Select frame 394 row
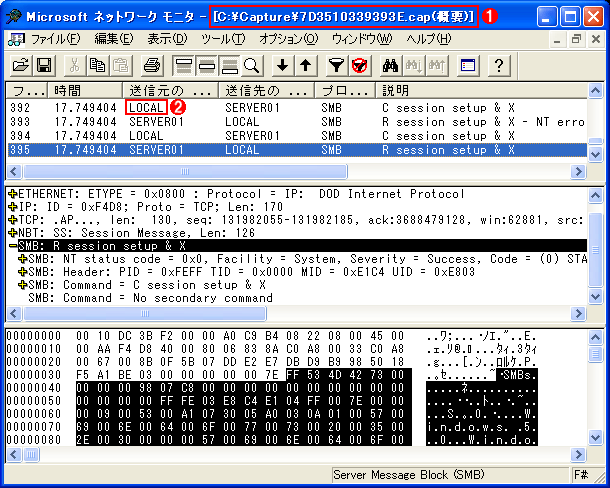610x488 pixels. (297, 136)
